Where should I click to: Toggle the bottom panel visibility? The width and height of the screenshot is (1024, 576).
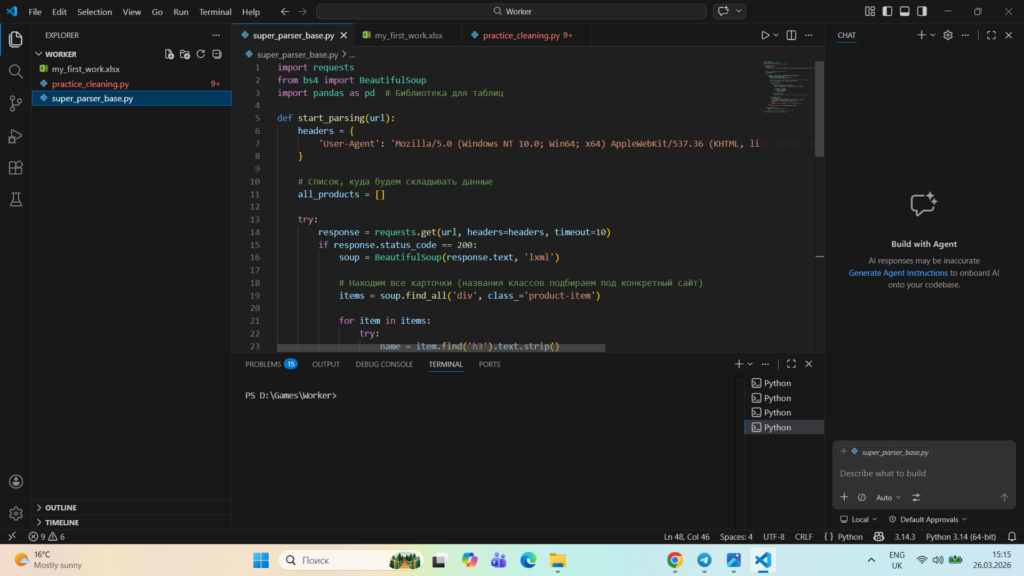pyautogui.click(x=904, y=11)
